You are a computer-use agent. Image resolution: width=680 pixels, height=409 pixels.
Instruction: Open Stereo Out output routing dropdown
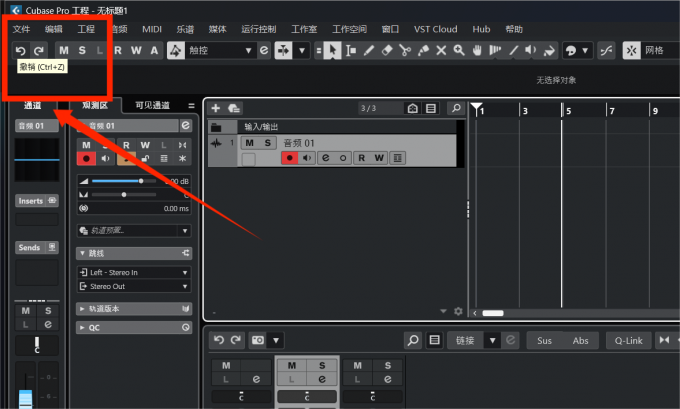134,286
